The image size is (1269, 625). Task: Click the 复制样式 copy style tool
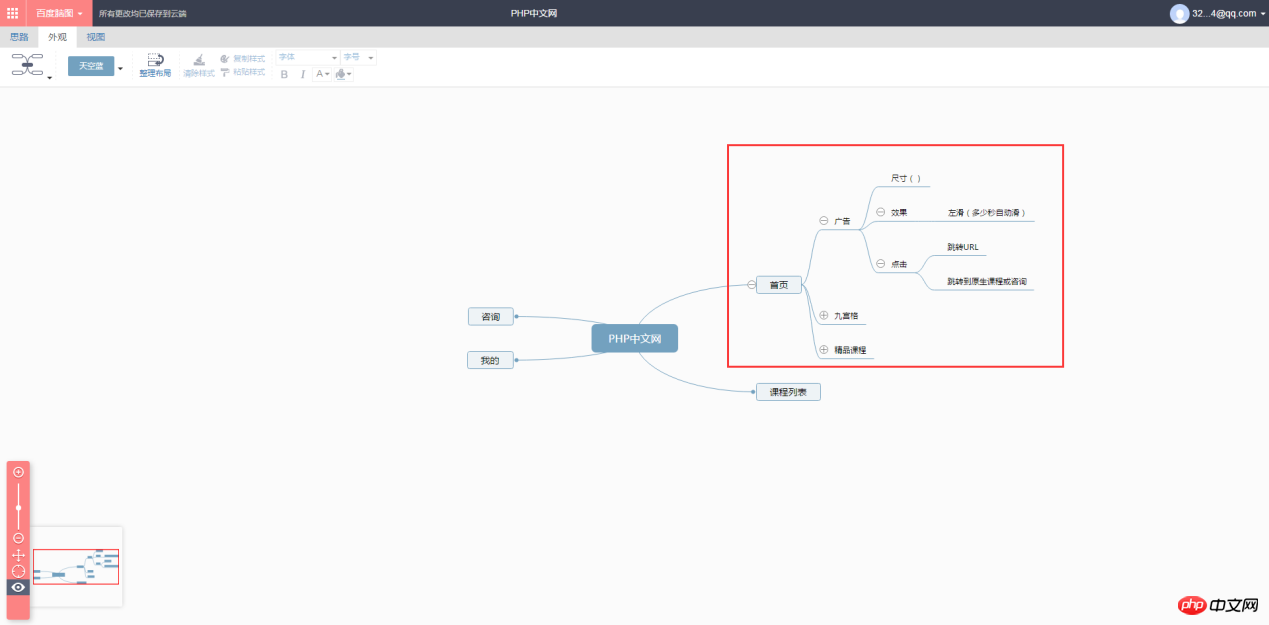(242, 58)
